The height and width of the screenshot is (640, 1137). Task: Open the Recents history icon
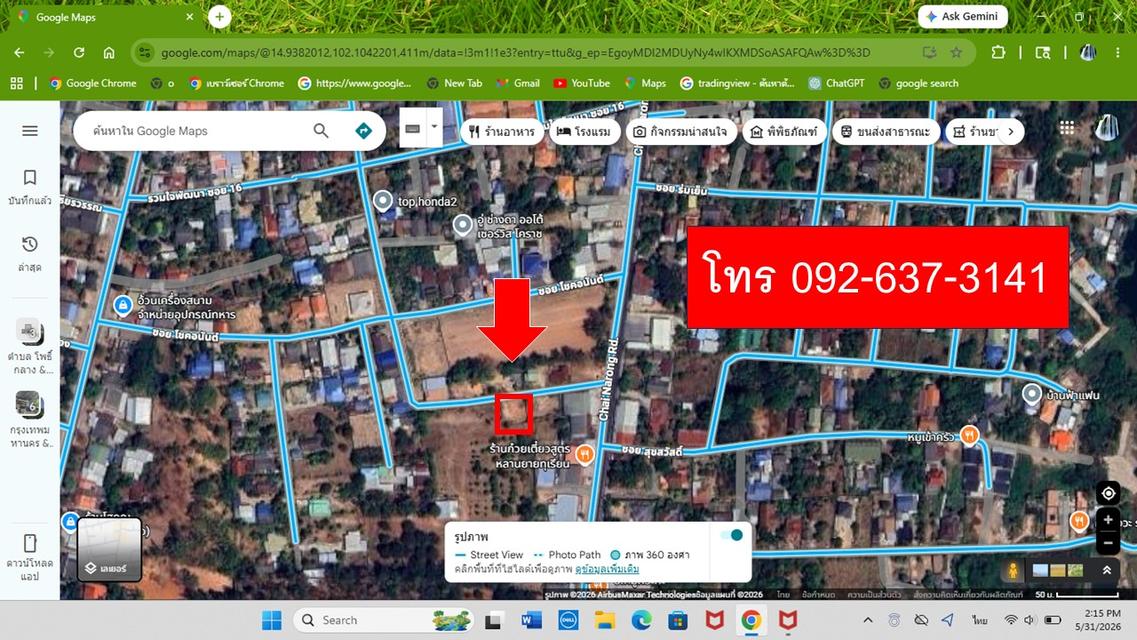(x=30, y=244)
